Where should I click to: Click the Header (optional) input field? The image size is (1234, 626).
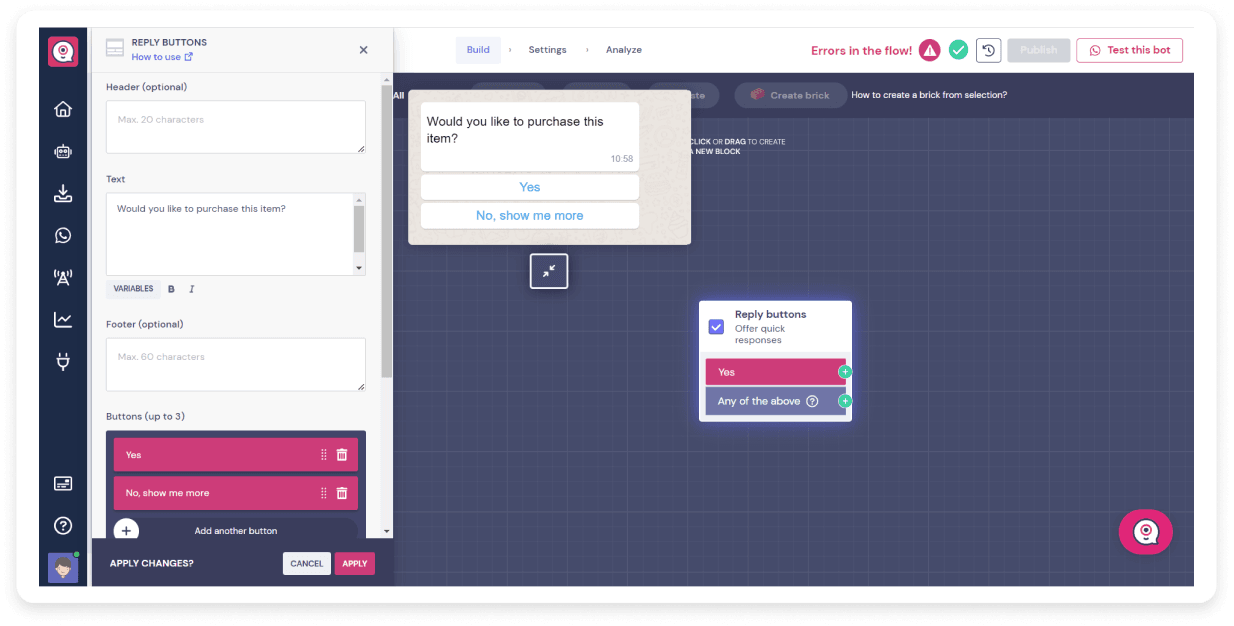(235, 126)
